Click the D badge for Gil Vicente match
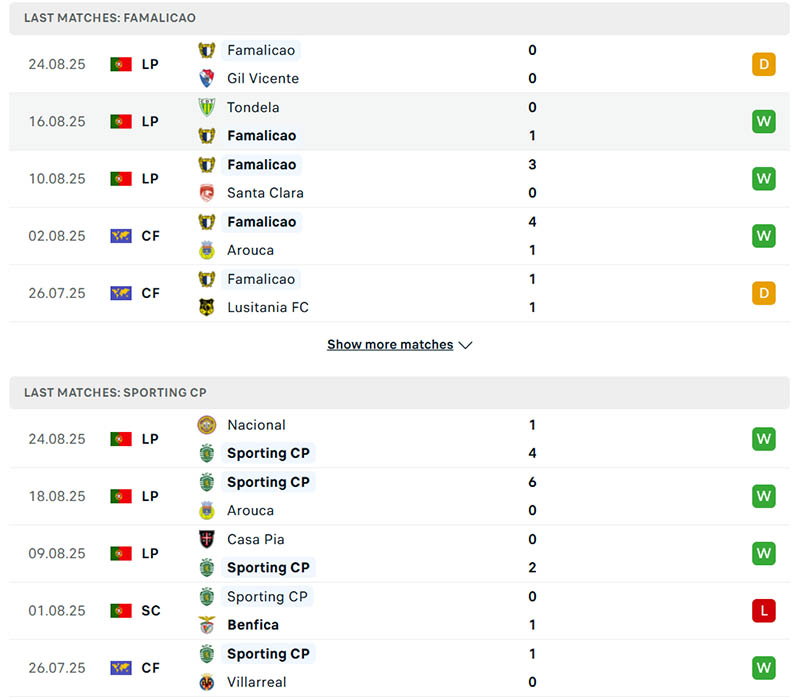 coord(764,64)
